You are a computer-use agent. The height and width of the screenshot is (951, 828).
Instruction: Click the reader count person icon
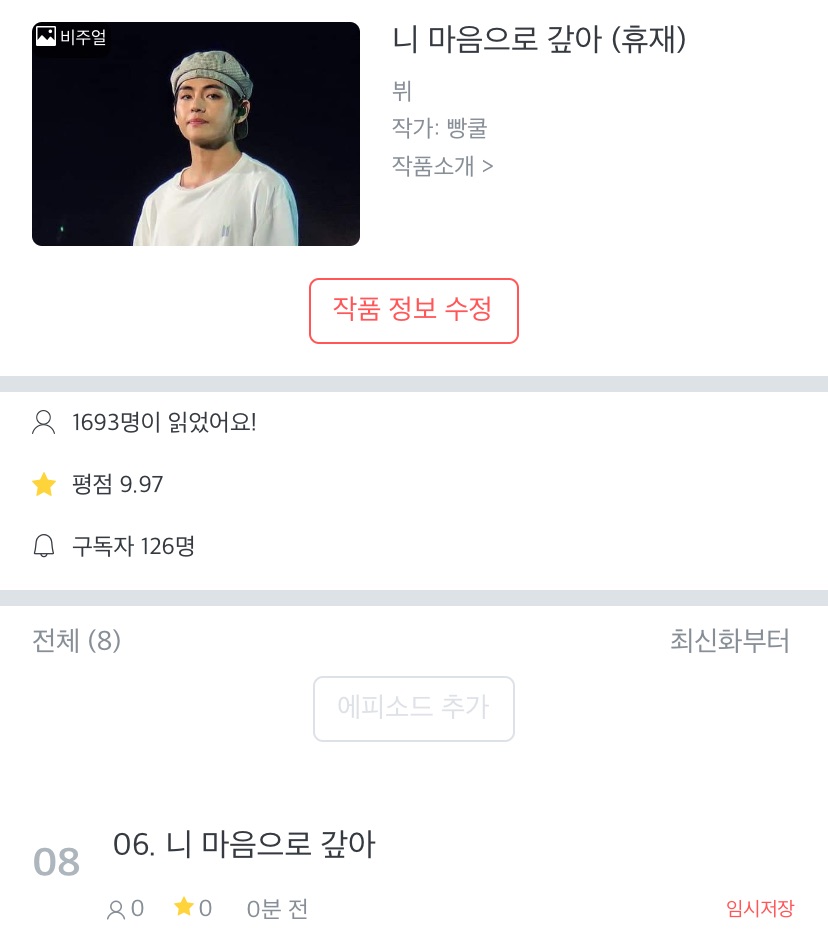click(44, 422)
